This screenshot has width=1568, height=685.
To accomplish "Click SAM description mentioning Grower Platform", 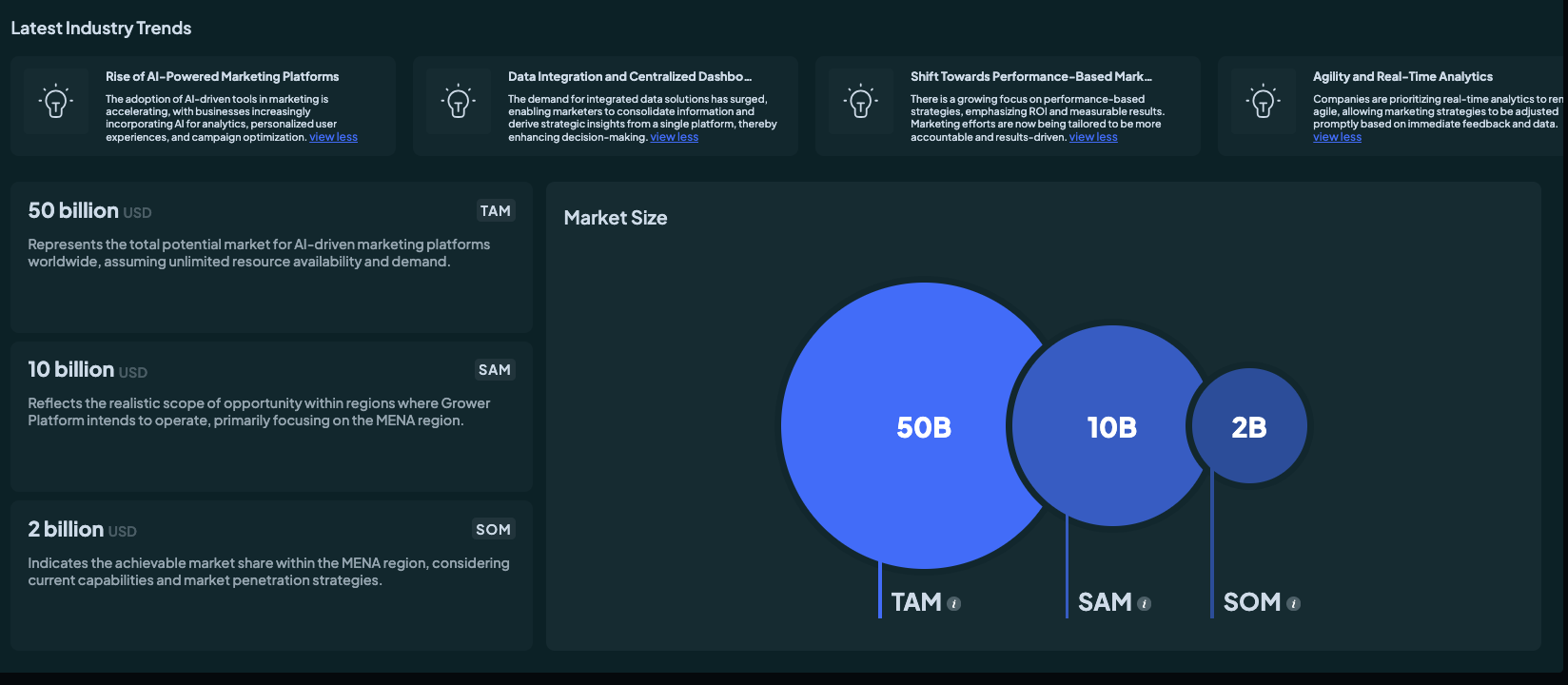I will click(x=259, y=412).
